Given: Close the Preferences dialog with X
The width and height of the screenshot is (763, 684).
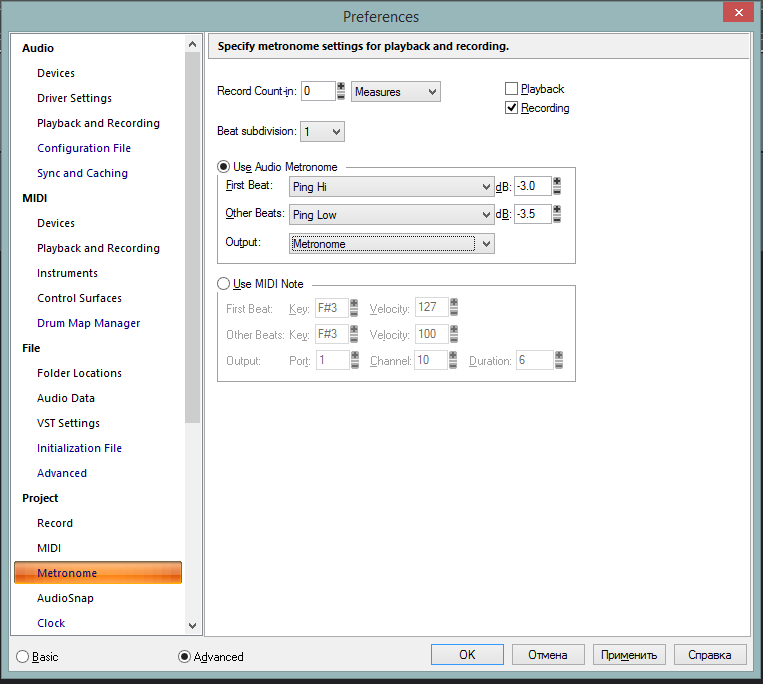Looking at the screenshot, I should point(738,12).
